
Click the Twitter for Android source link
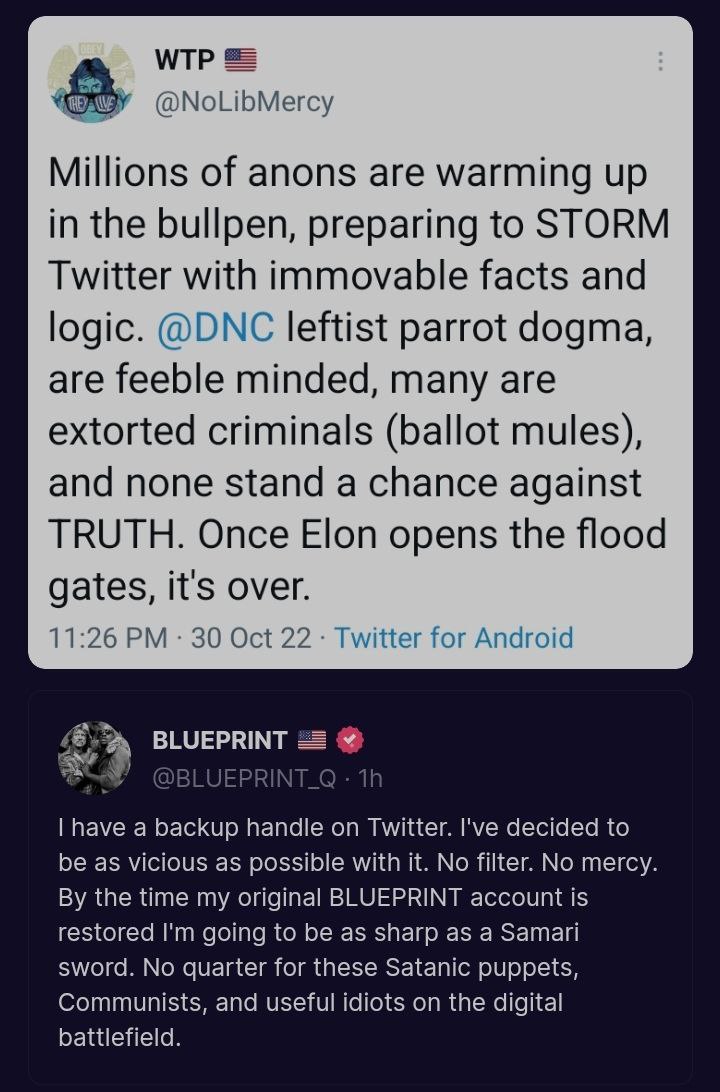pos(454,638)
